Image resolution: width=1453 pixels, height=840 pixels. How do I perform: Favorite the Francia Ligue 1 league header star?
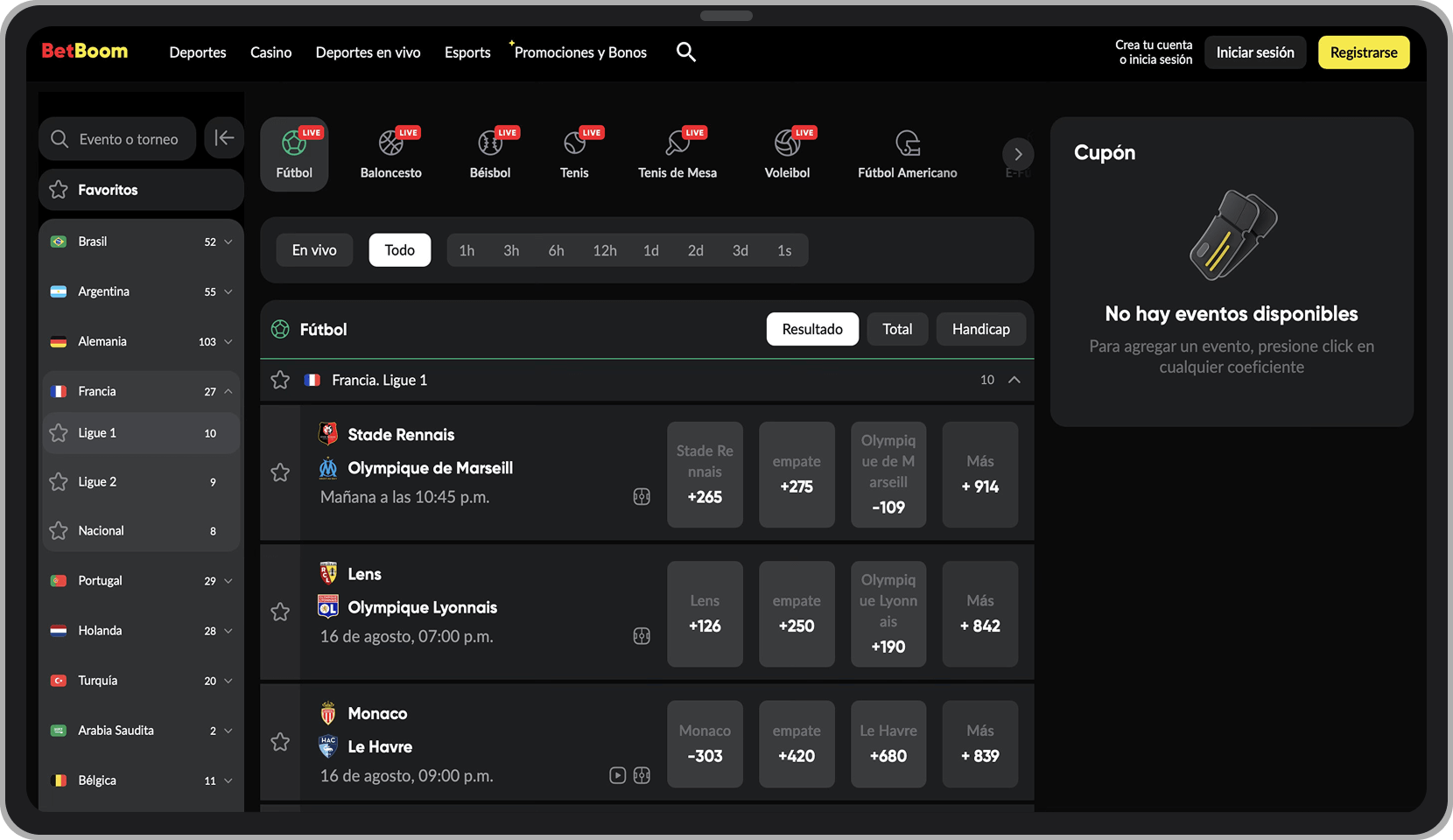[280, 380]
